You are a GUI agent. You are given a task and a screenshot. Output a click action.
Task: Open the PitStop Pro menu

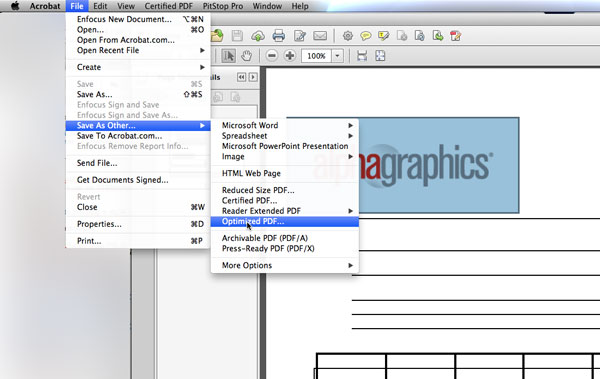pyautogui.click(x=223, y=6)
